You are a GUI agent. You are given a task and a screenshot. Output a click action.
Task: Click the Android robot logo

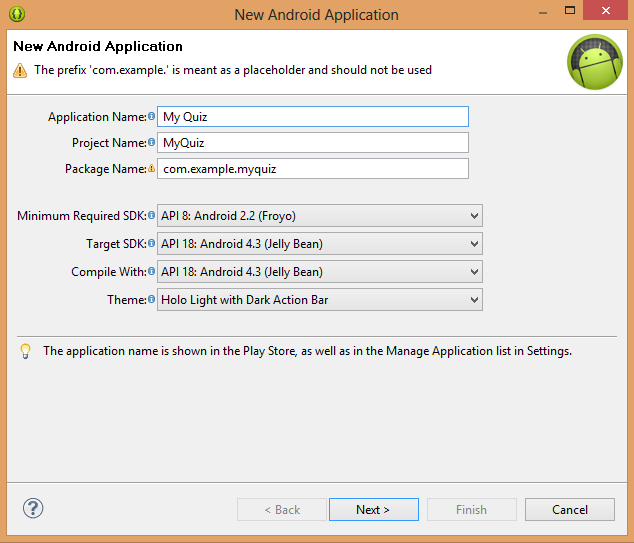coord(594,62)
